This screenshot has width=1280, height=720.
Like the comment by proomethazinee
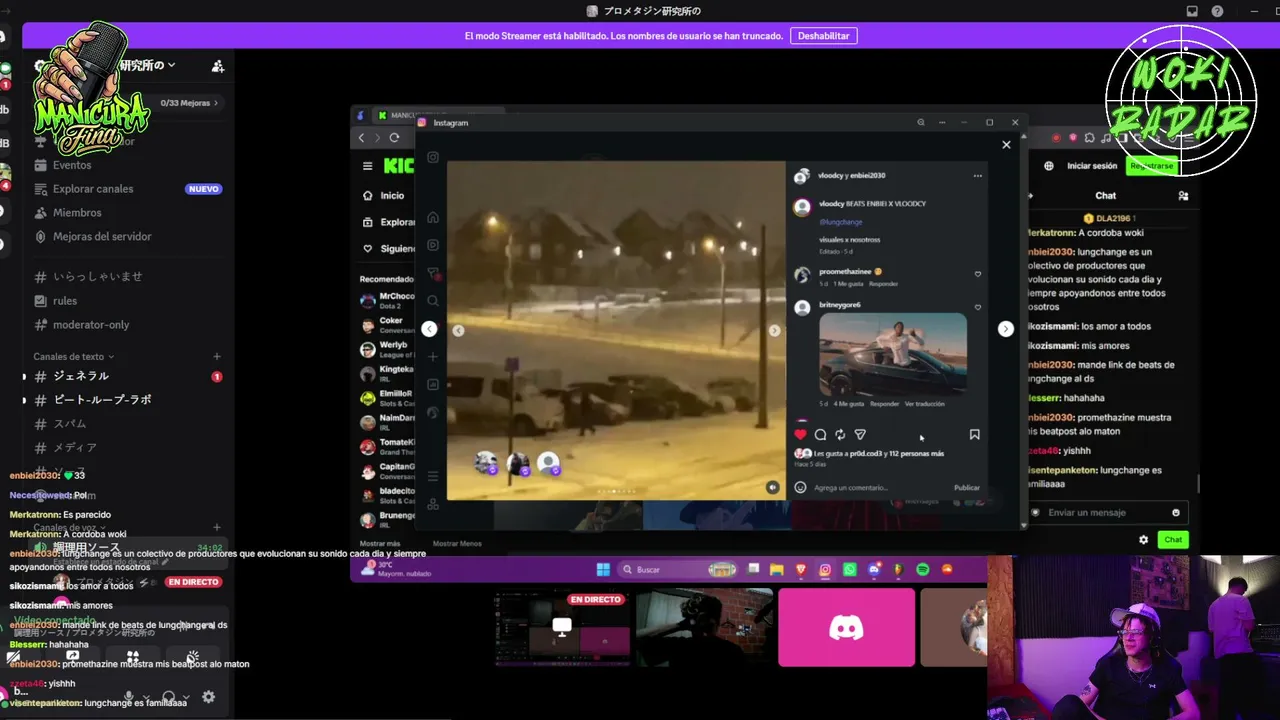977,274
